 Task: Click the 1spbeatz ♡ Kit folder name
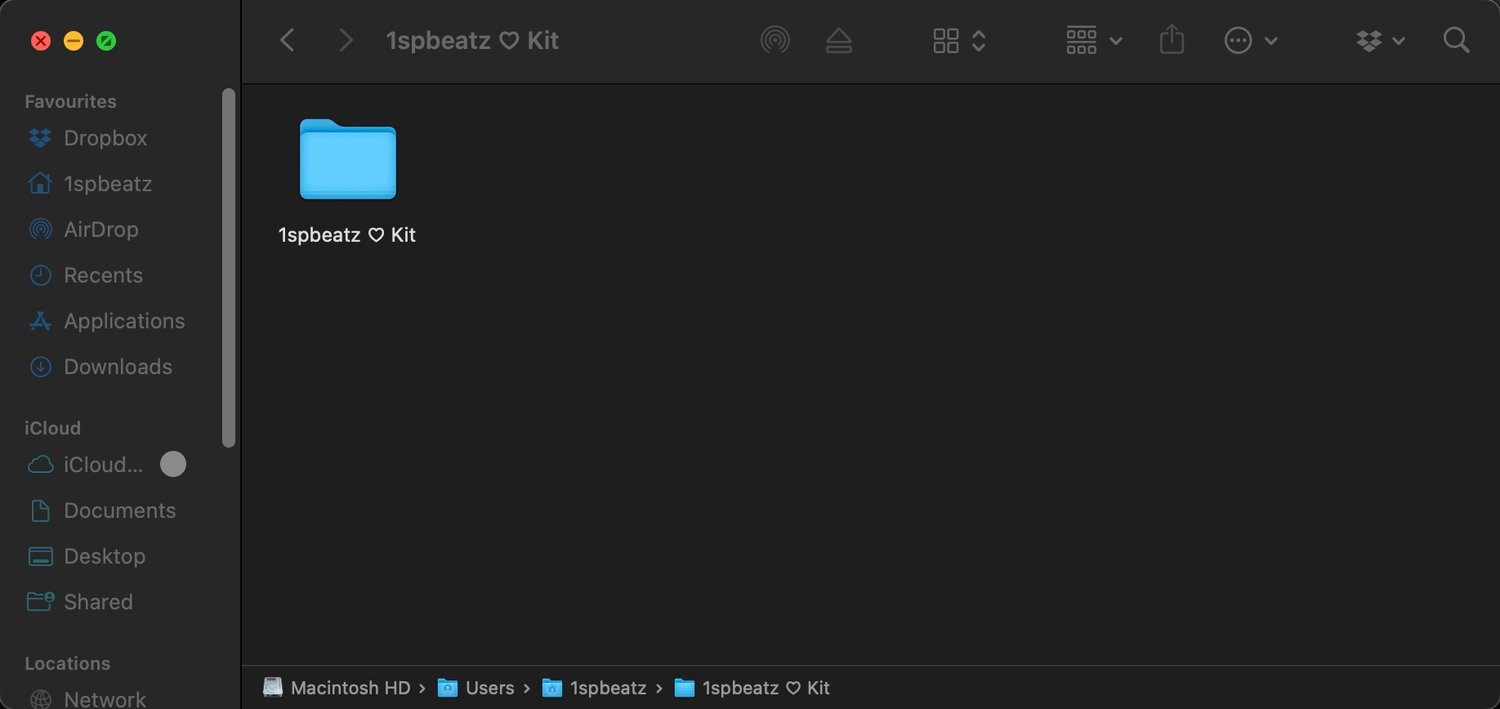point(347,235)
